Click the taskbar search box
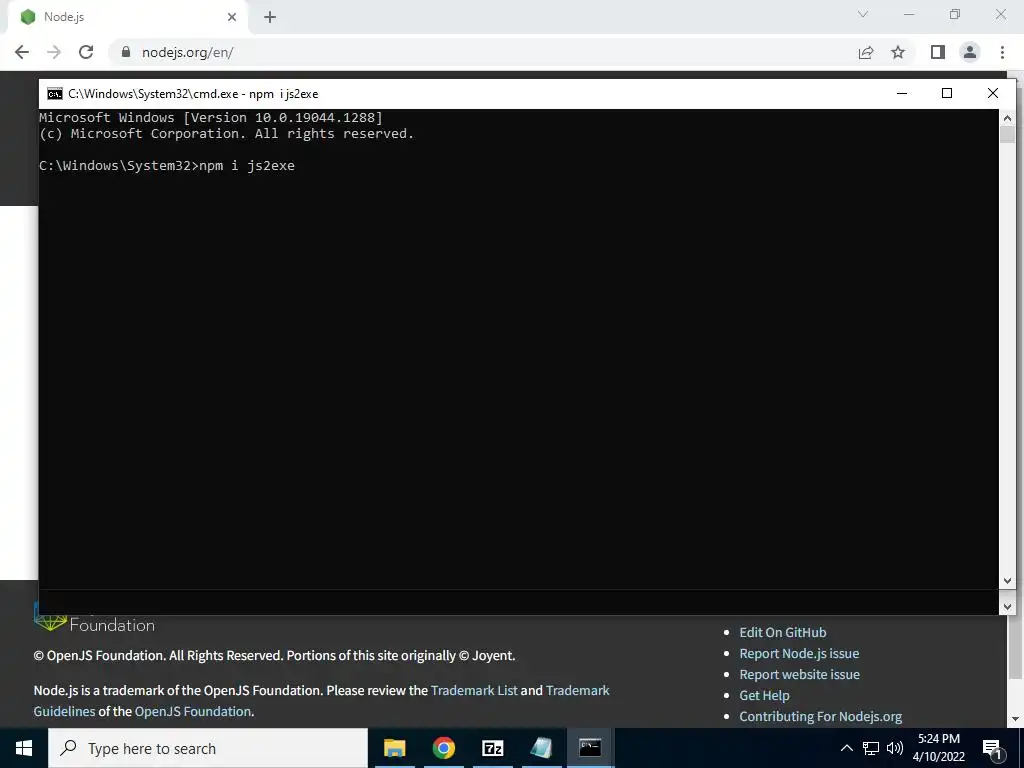 point(208,748)
